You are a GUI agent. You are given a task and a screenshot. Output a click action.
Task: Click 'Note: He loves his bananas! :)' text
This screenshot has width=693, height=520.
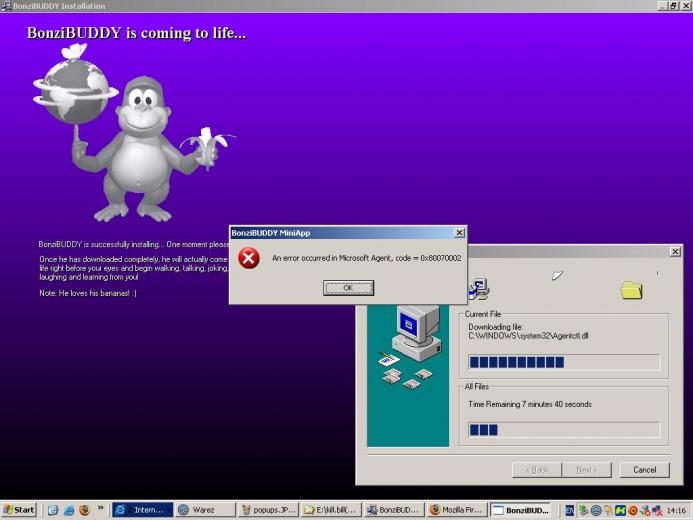[x=88, y=293]
